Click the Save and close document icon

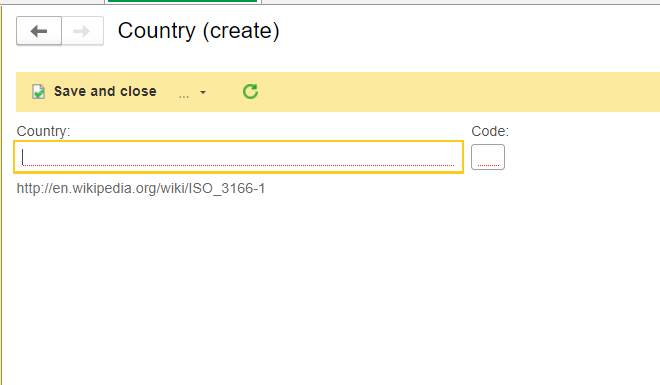point(38,91)
